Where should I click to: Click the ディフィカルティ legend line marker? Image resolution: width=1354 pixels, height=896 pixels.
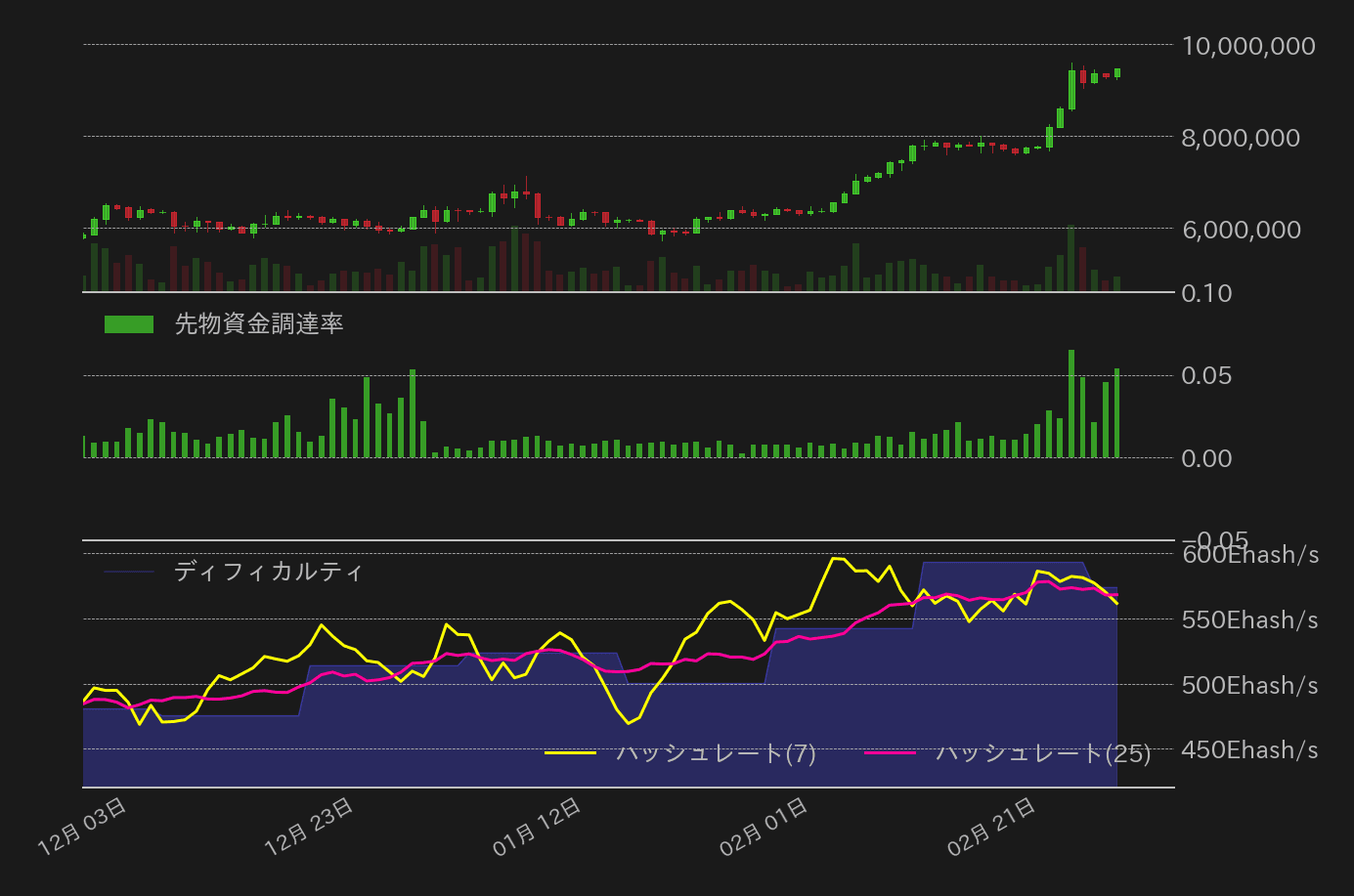point(129,572)
